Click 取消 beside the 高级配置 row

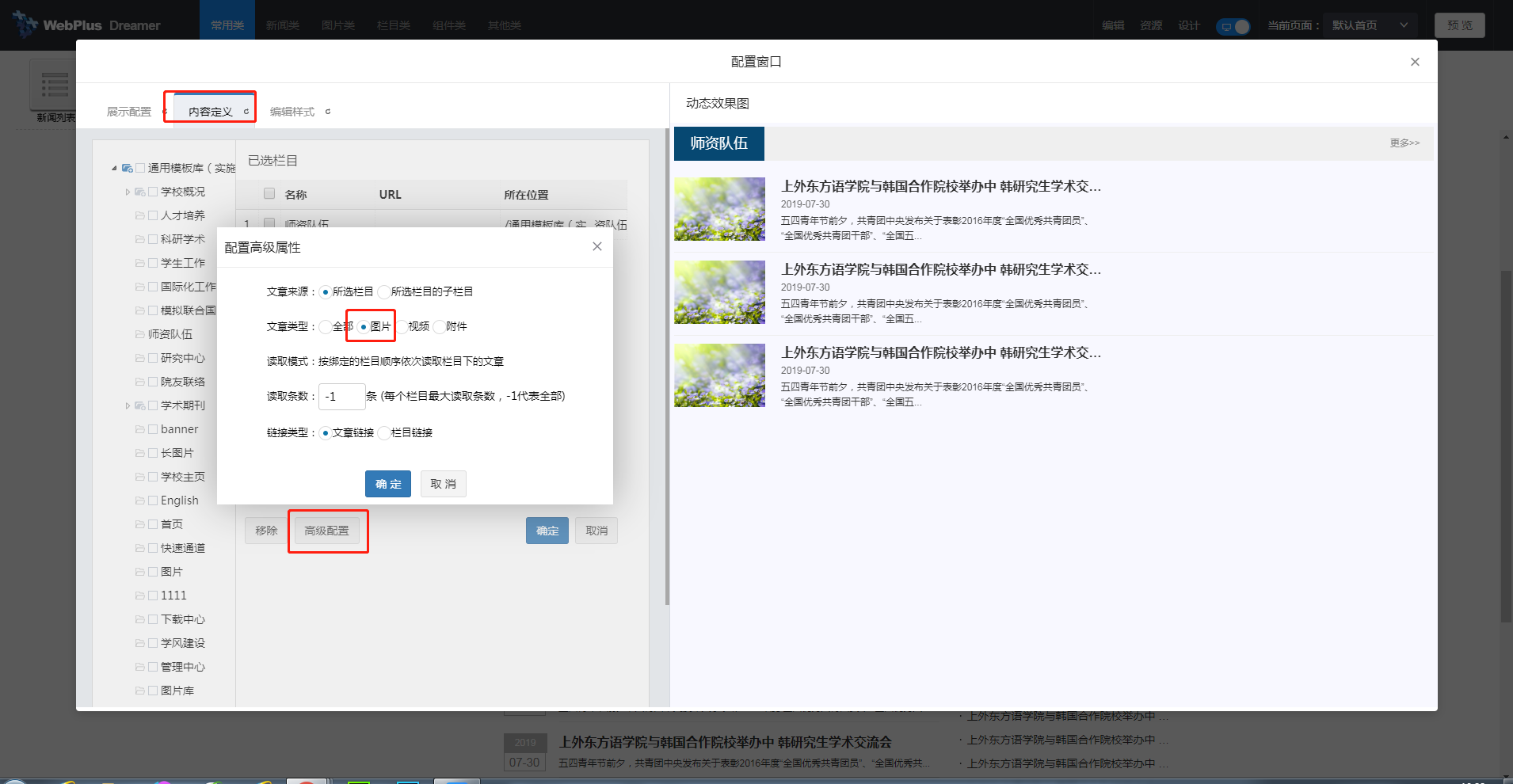596,531
